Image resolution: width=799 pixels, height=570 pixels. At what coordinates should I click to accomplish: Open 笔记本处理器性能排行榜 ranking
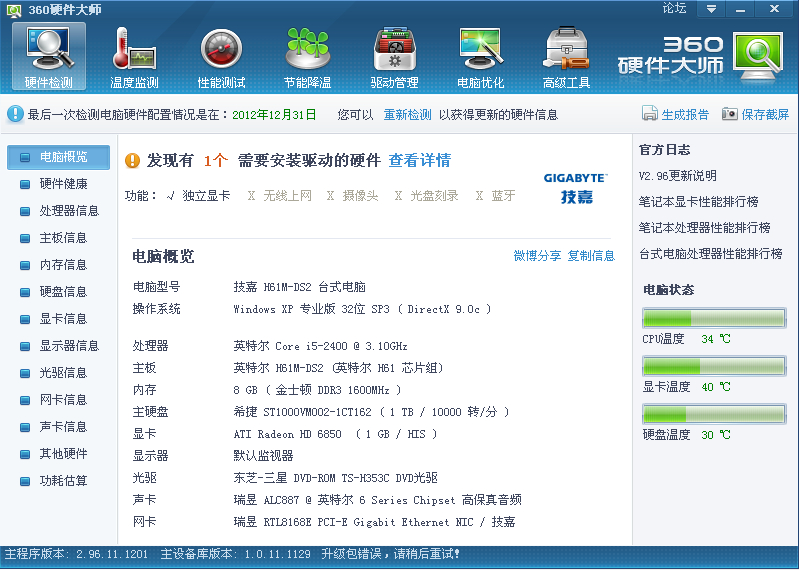tap(704, 228)
